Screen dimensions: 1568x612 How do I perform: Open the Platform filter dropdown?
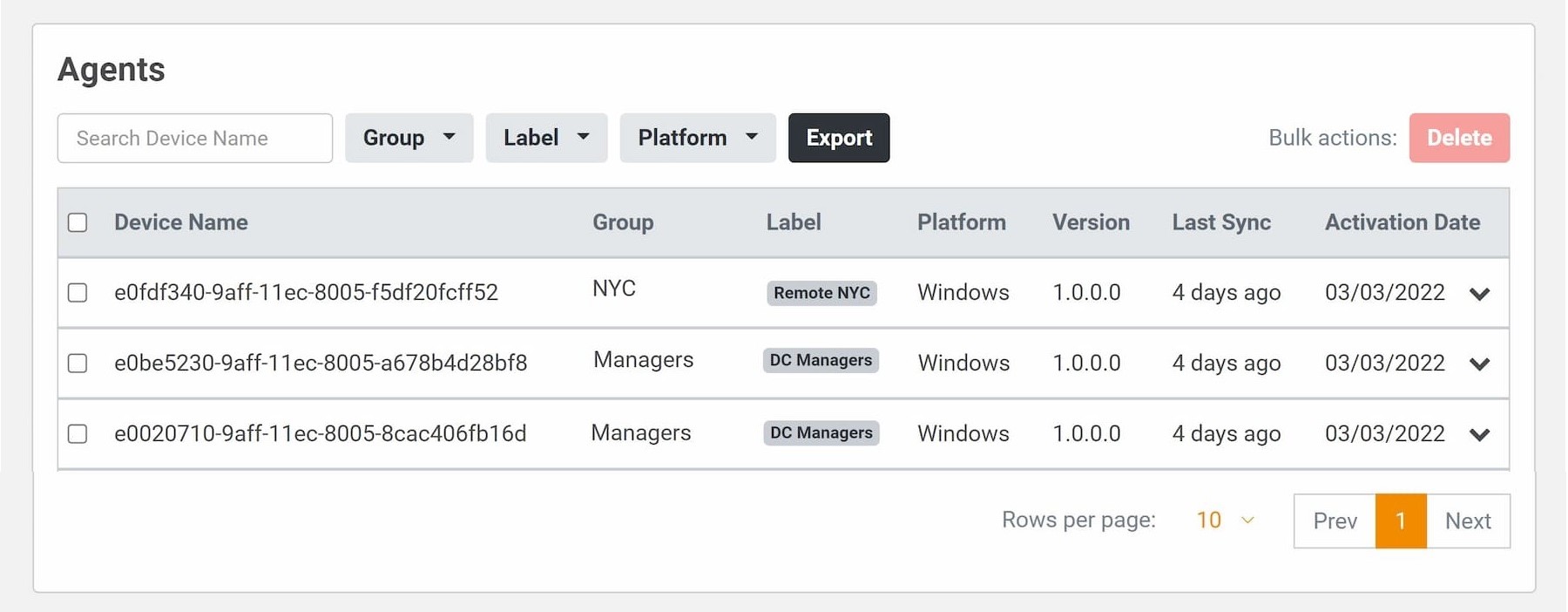click(698, 138)
